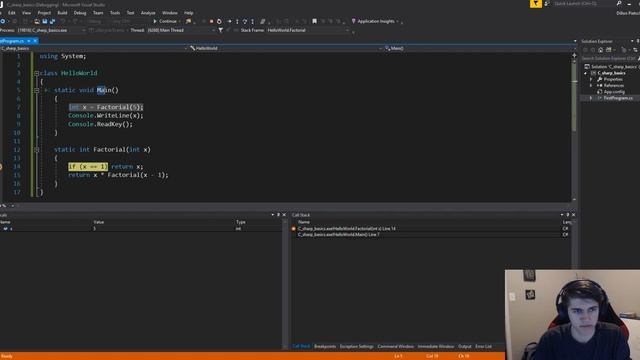The image size is (640, 360).
Task: Click the Solution Explorer Home icon
Action: pos(600,50)
